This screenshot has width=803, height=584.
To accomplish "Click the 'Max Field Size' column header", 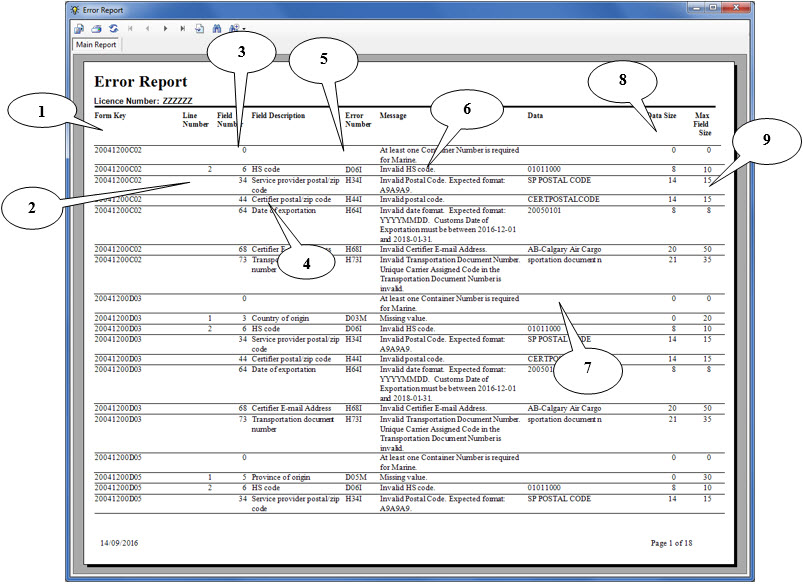I will pos(702,124).
